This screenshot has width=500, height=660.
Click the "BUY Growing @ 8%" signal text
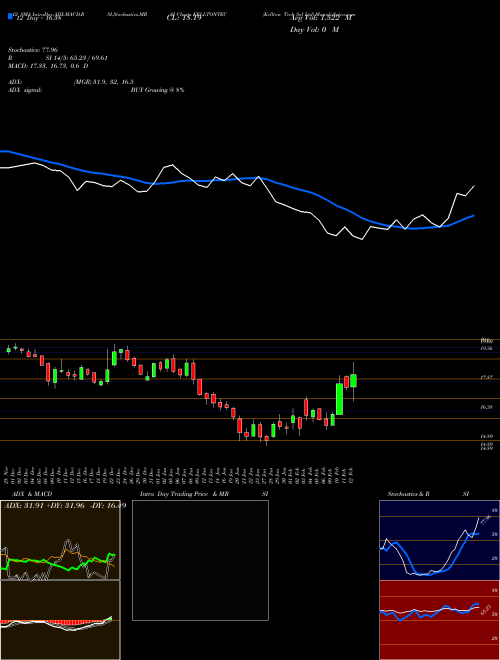pos(157,90)
